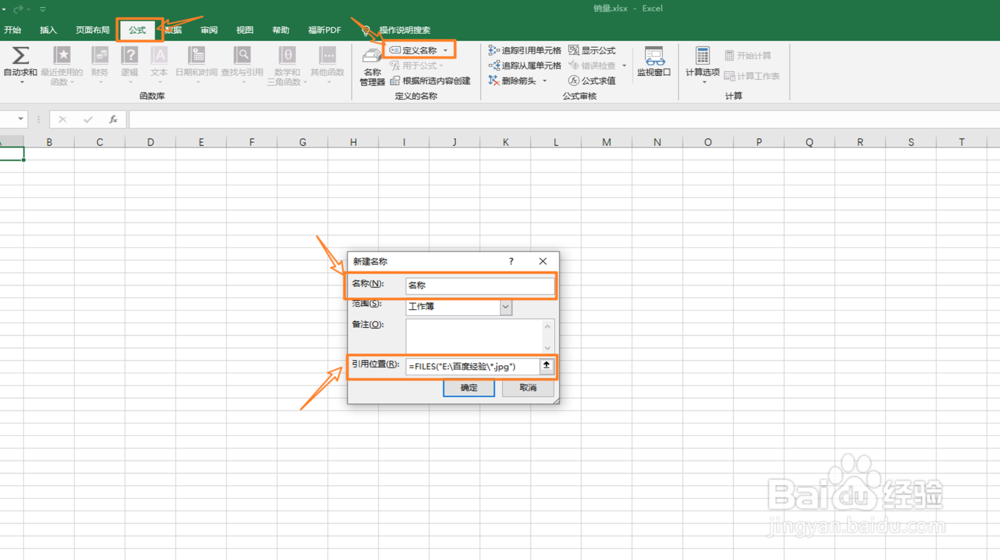
Task: Click Calculate Now (开始计算)
Action: pyautogui.click(x=748, y=55)
